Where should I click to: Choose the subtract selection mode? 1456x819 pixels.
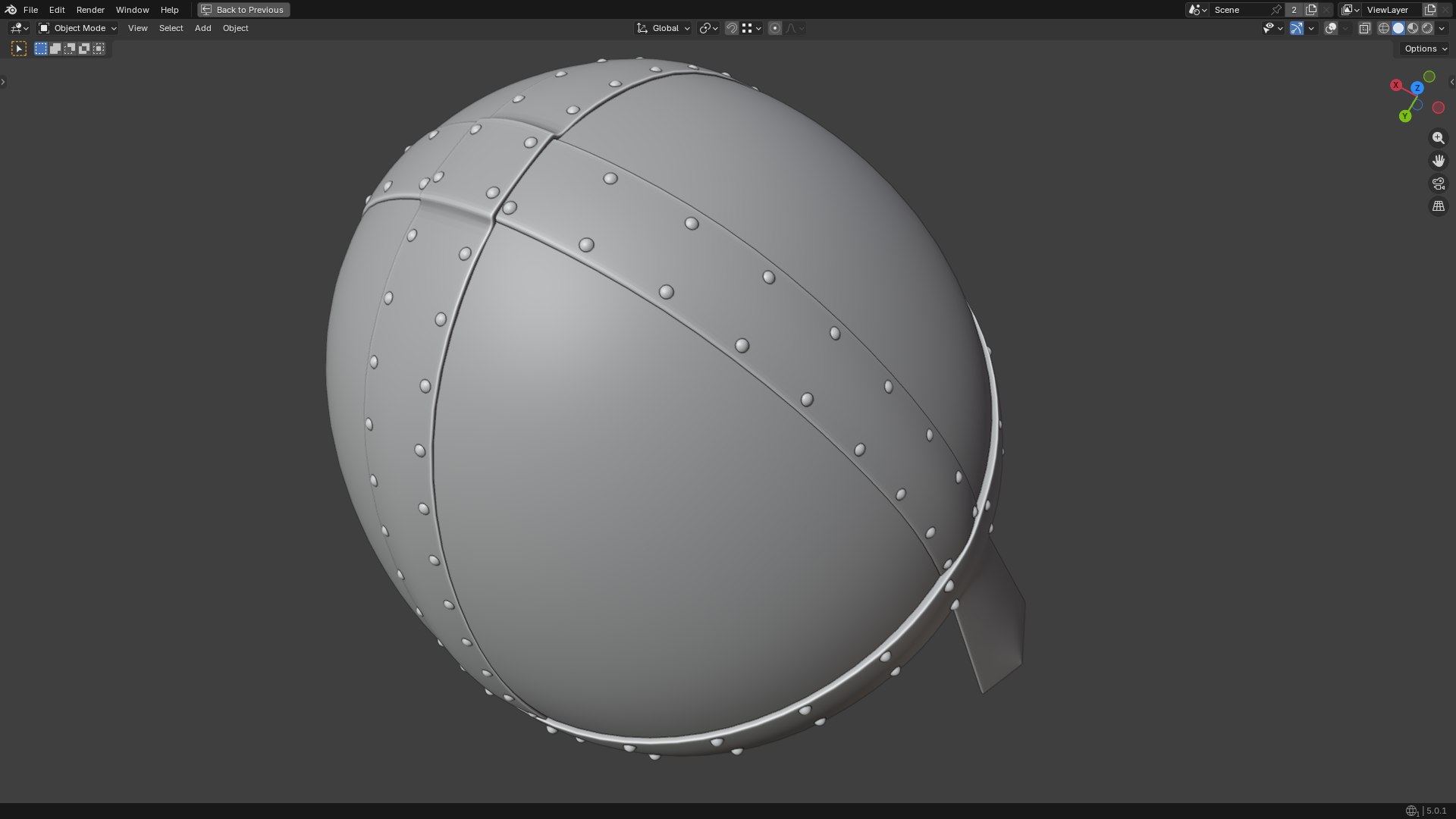click(x=70, y=49)
